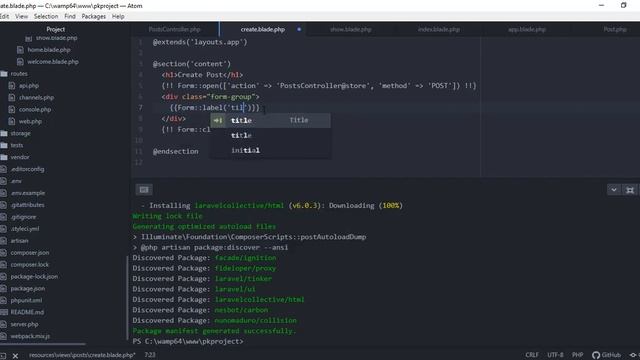The width and height of the screenshot is (640, 360).
Task: Open GitHub panel from status bar
Action: (x=607, y=355)
